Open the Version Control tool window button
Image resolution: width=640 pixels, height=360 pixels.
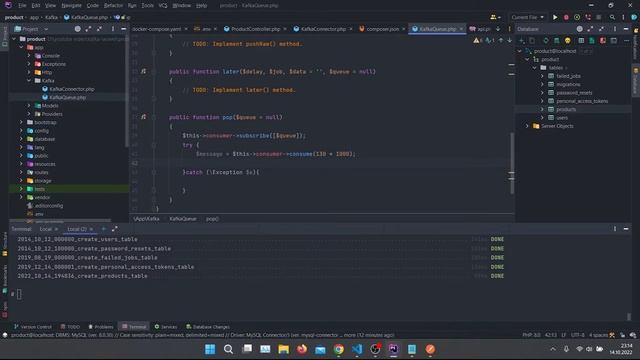[33, 327]
